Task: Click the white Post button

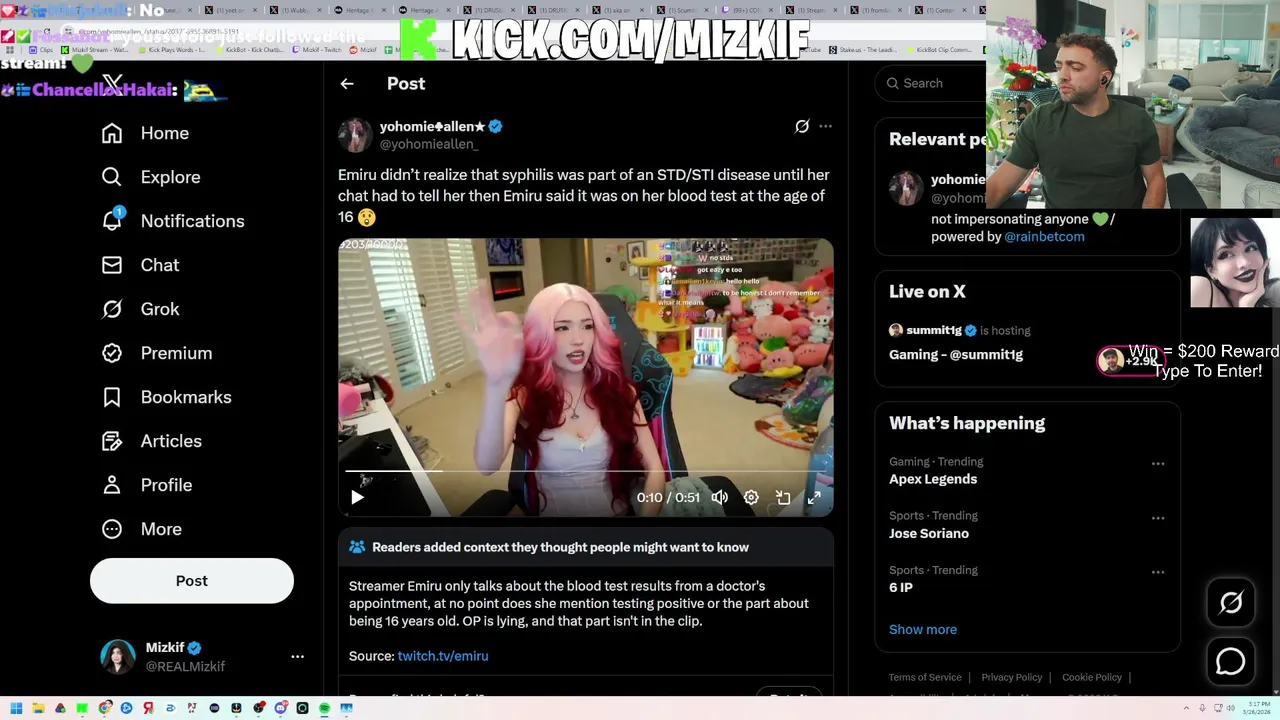Action: coord(192,581)
